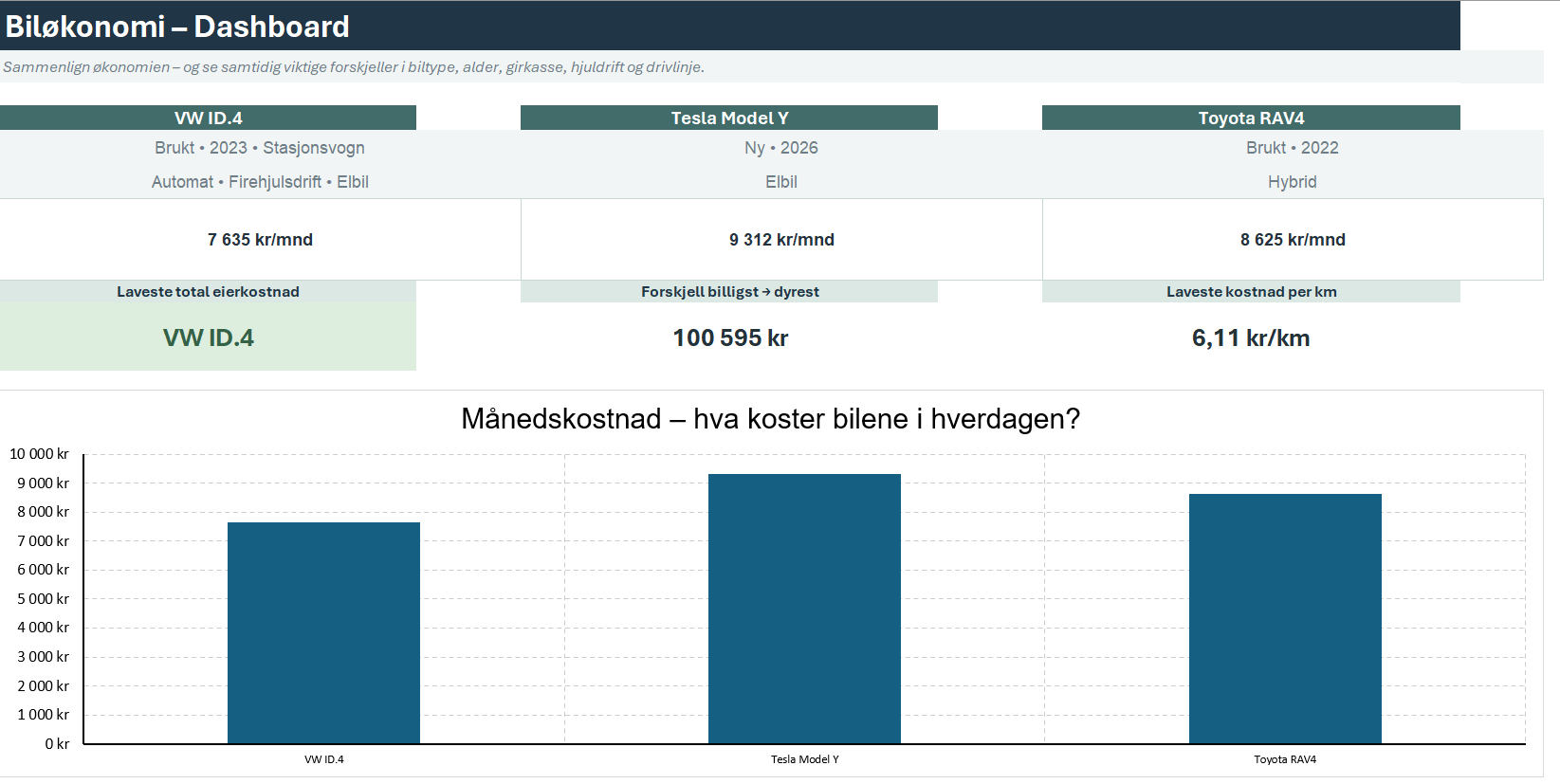This screenshot has width=1560, height=784.
Task: Select the Tesla Model Y bar in the chart
Action: pos(804,609)
